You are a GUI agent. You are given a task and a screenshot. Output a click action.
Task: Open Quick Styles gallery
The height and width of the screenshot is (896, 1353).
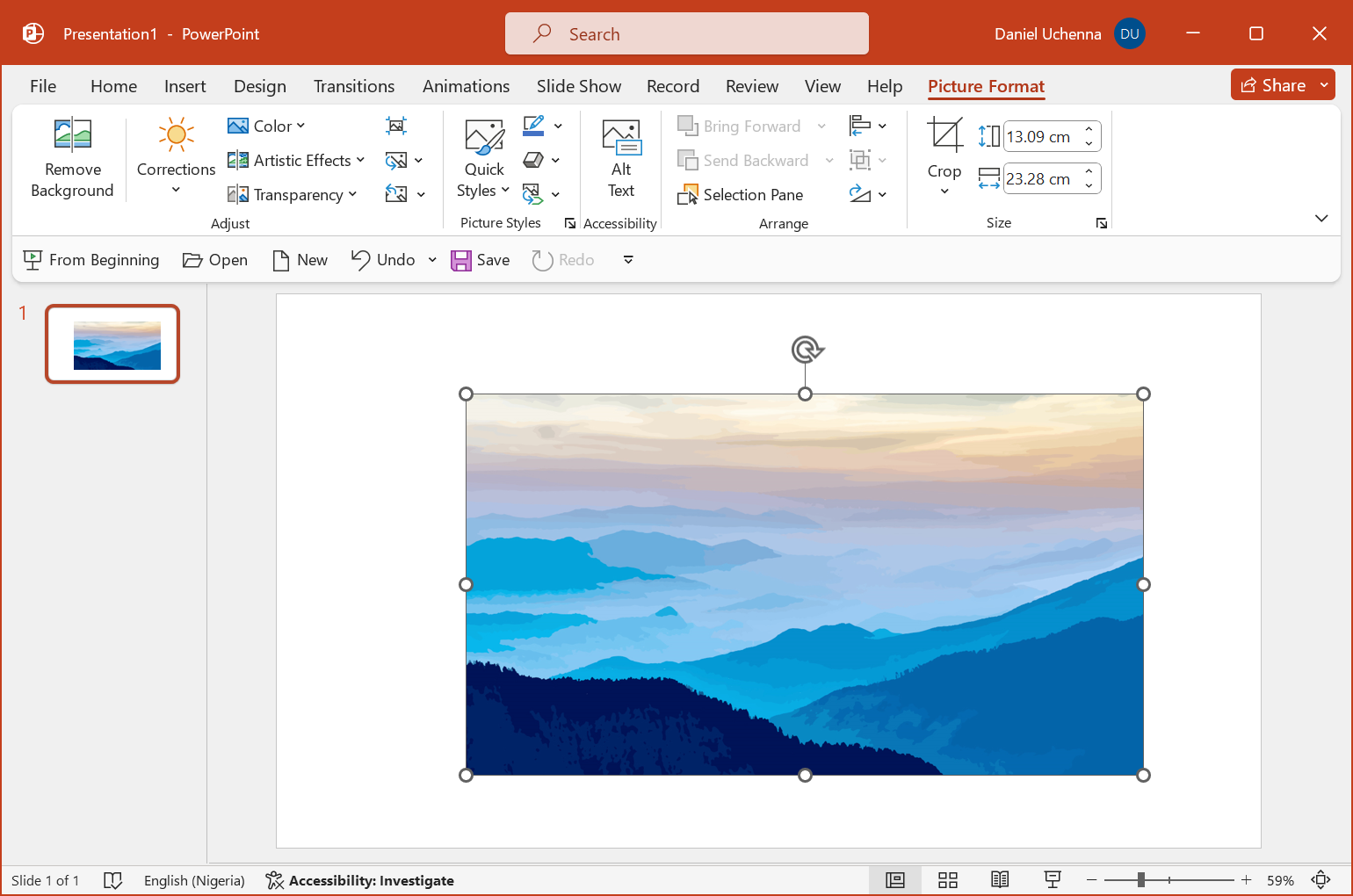tap(484, 158)
